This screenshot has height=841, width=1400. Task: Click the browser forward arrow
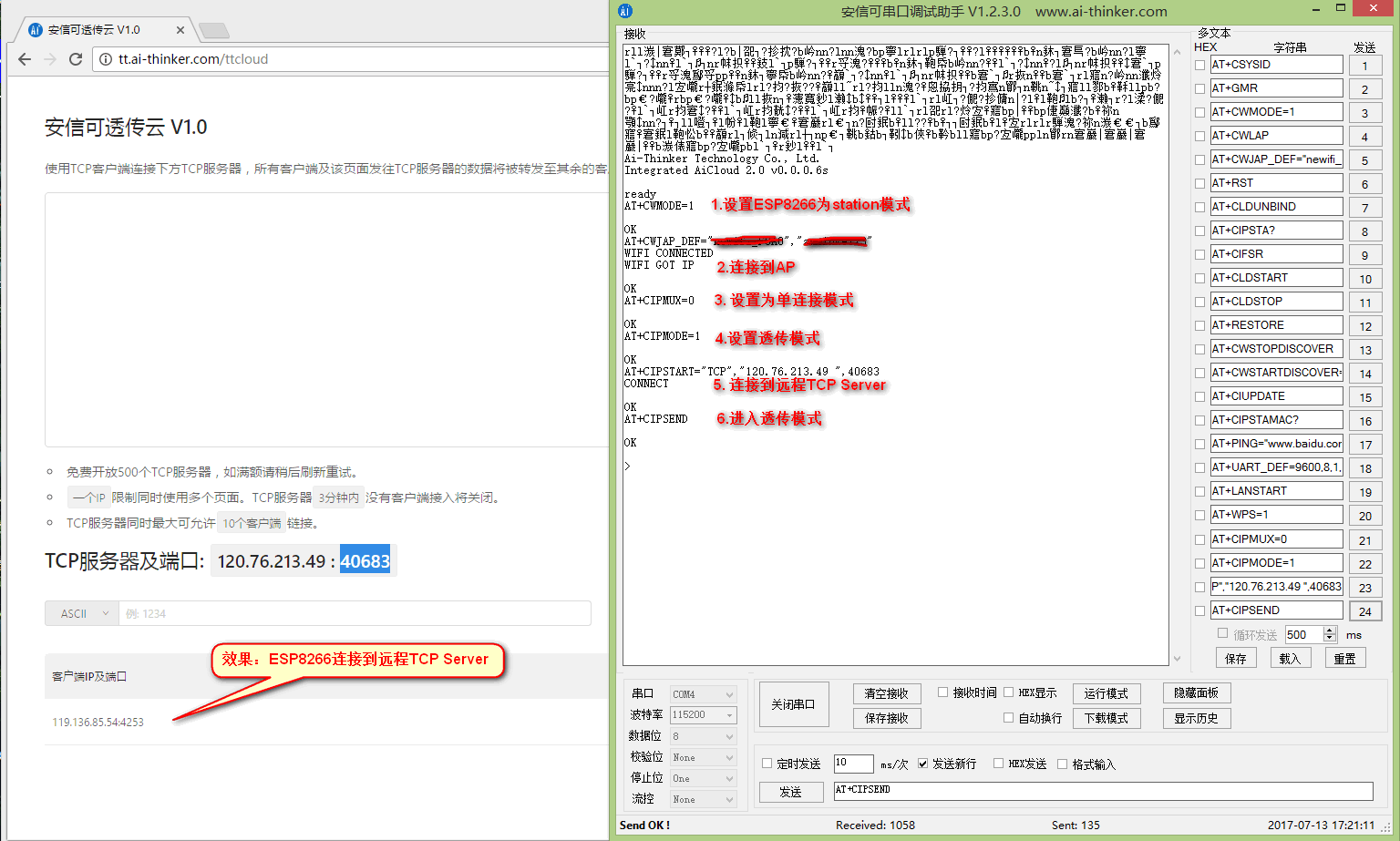[50, 59]
